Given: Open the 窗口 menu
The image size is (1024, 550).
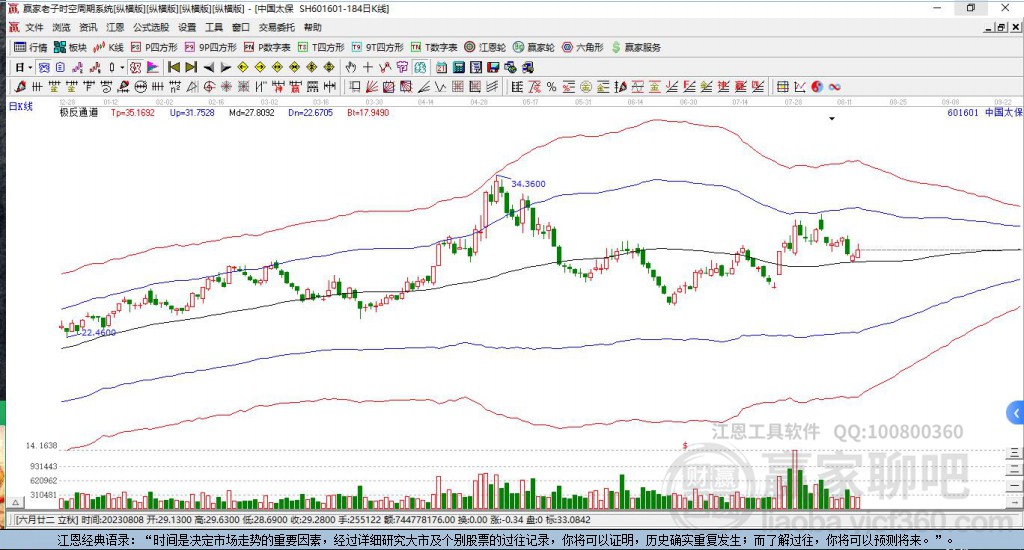Looking at the screenshot, I should [241, 27].
